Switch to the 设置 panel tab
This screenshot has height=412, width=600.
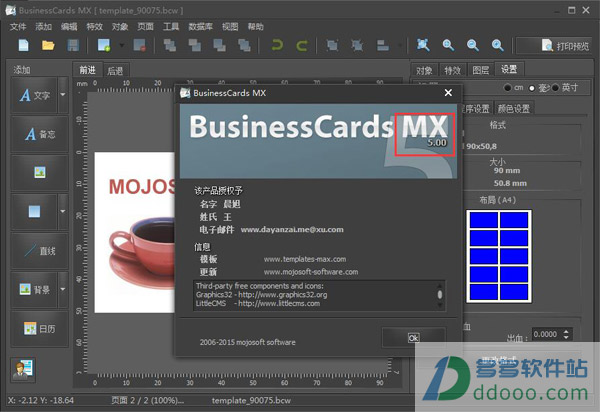tap(509, 70)
